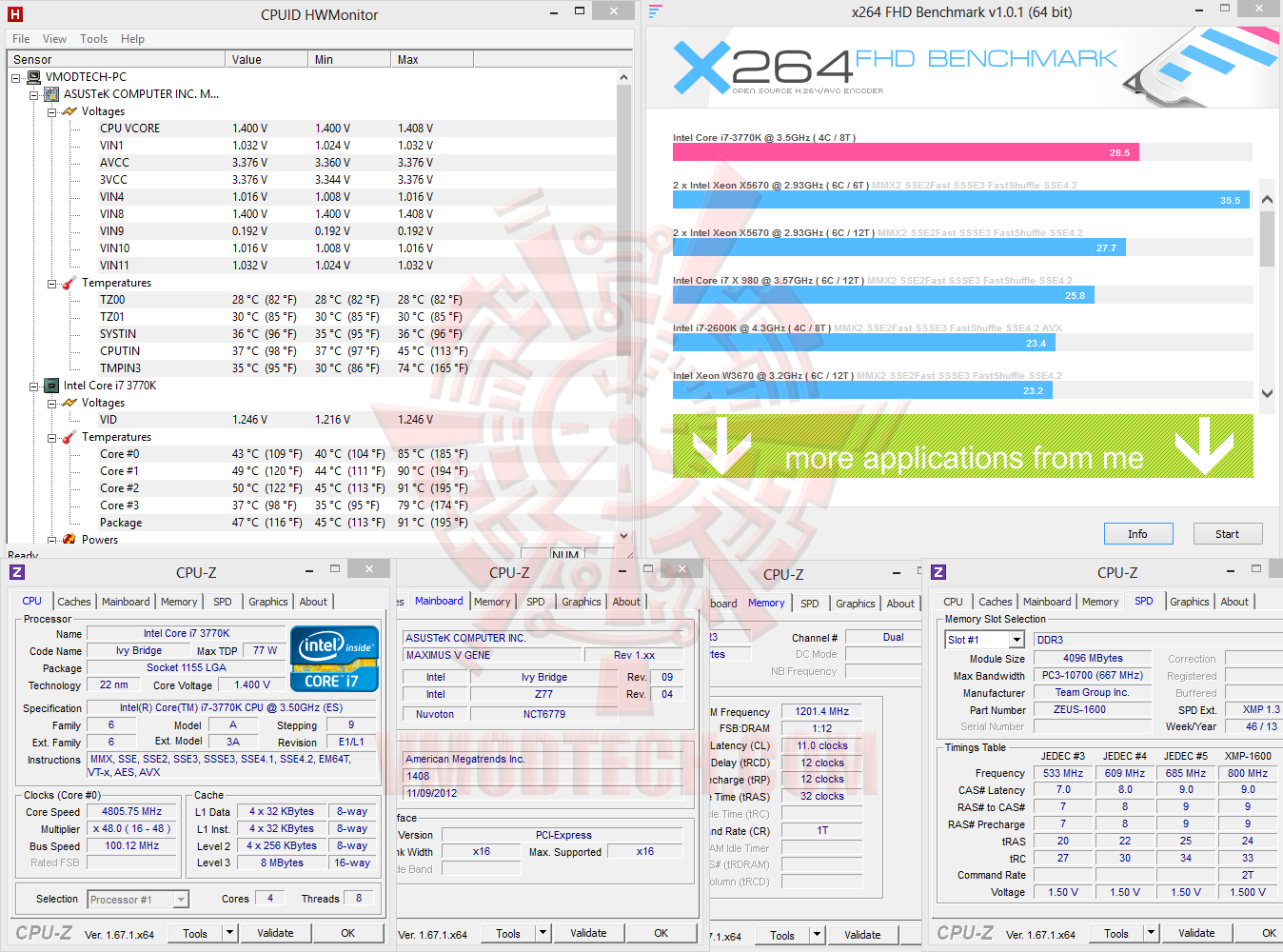Collapse the ASUSTeK COMPUTER INC. tree node
Viewport: 1283px width, 952px height.
pyautogui.click(x=33, y=94)
